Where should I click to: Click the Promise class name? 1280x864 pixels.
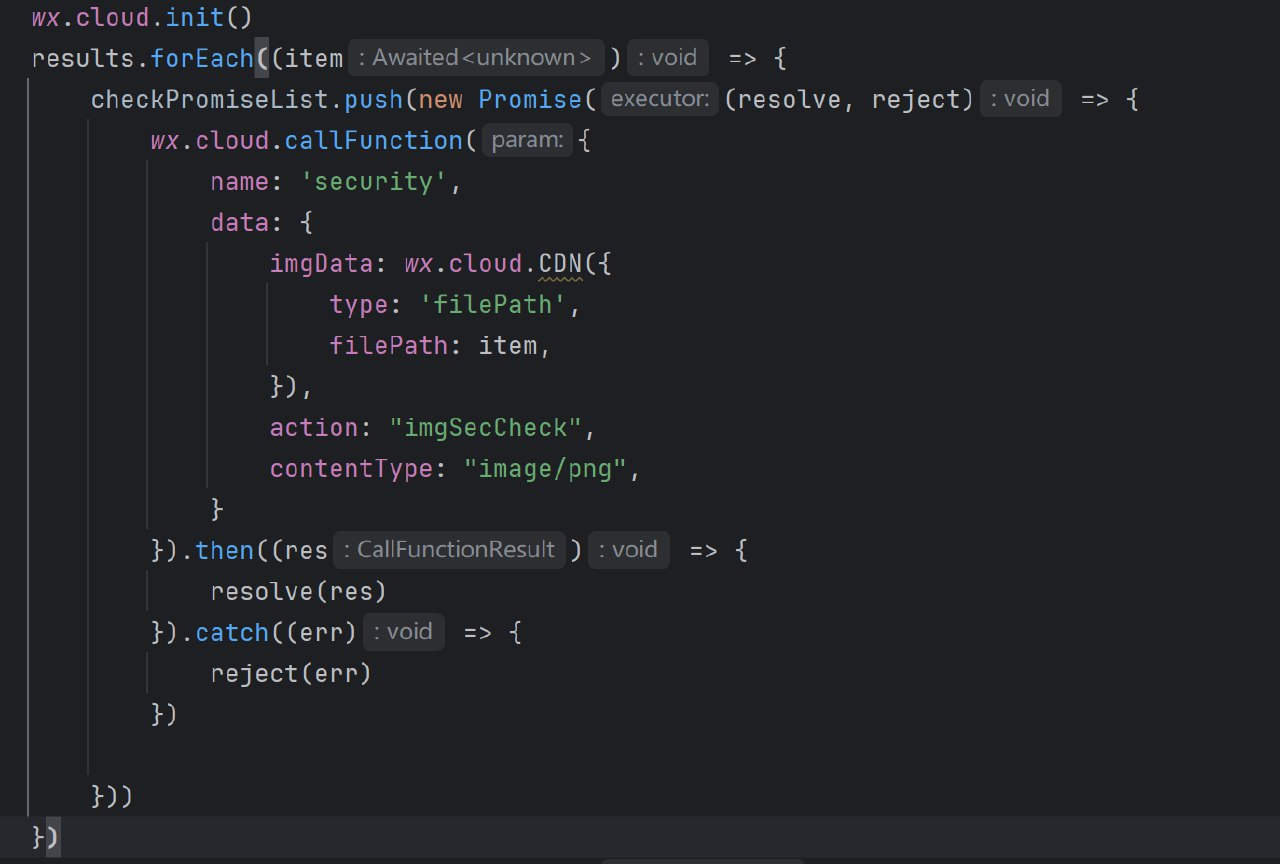[x=529, y=99]
